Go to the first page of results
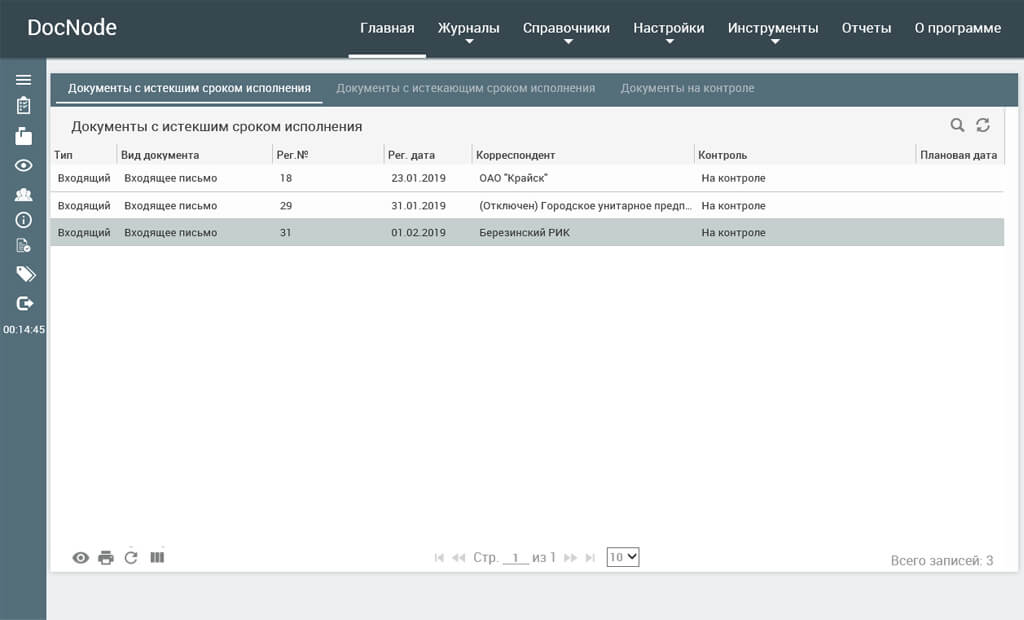This screenshot has width=1024, height=620. click(x=439, y=557)
